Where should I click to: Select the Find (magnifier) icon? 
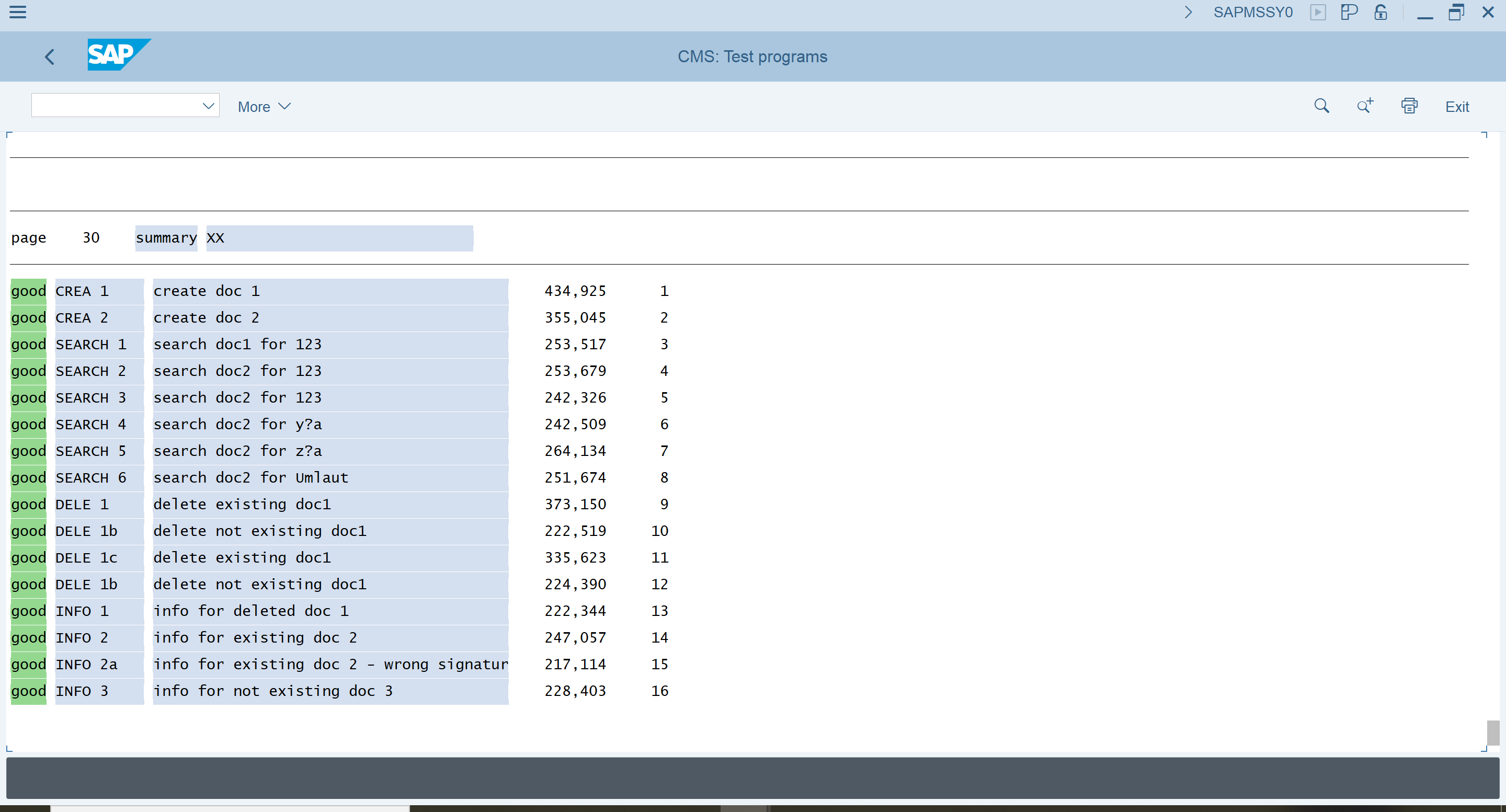1322,106
